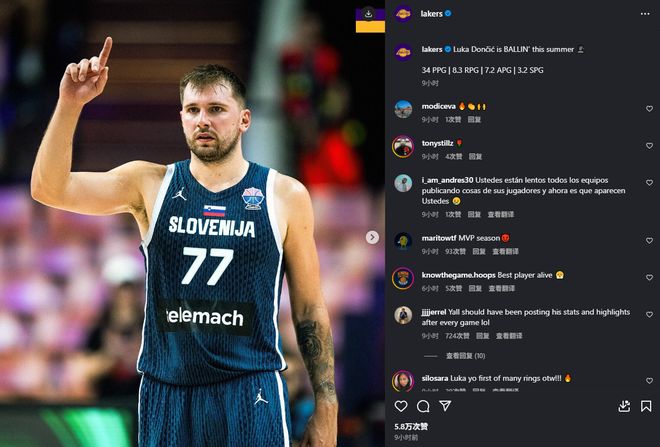Open the three-dot more options menu

coord(645,14)
